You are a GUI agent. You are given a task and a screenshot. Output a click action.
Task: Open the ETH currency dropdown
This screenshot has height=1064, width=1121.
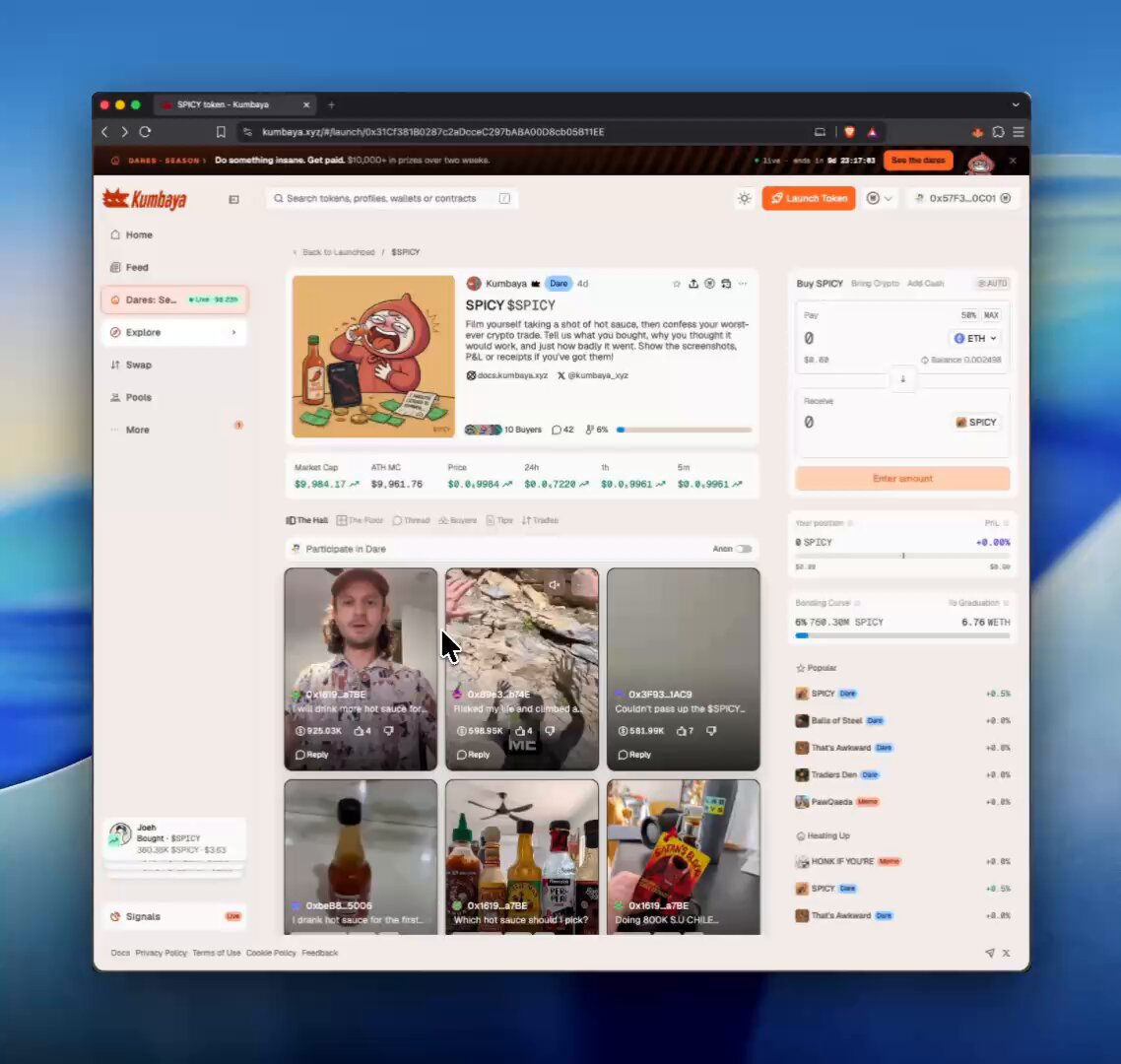pos(975,338)
